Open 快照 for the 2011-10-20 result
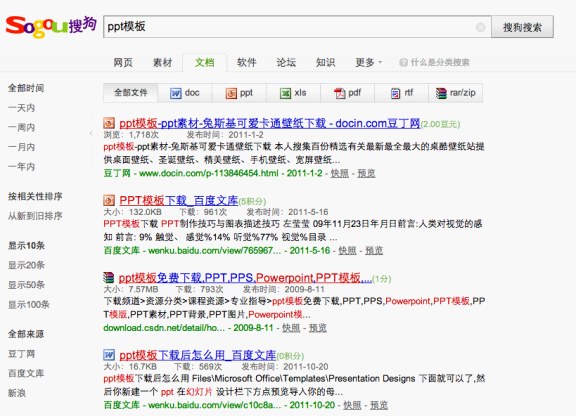This screenshot has width=577, height=417. [352, 405]
